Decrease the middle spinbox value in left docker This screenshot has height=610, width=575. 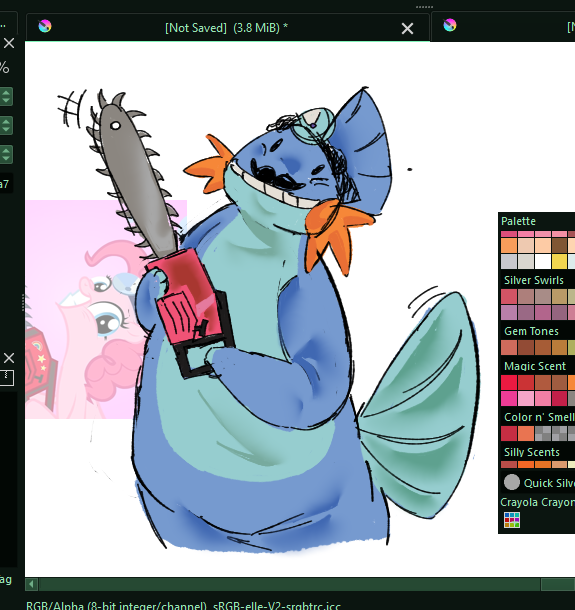[x=6, y=130]
